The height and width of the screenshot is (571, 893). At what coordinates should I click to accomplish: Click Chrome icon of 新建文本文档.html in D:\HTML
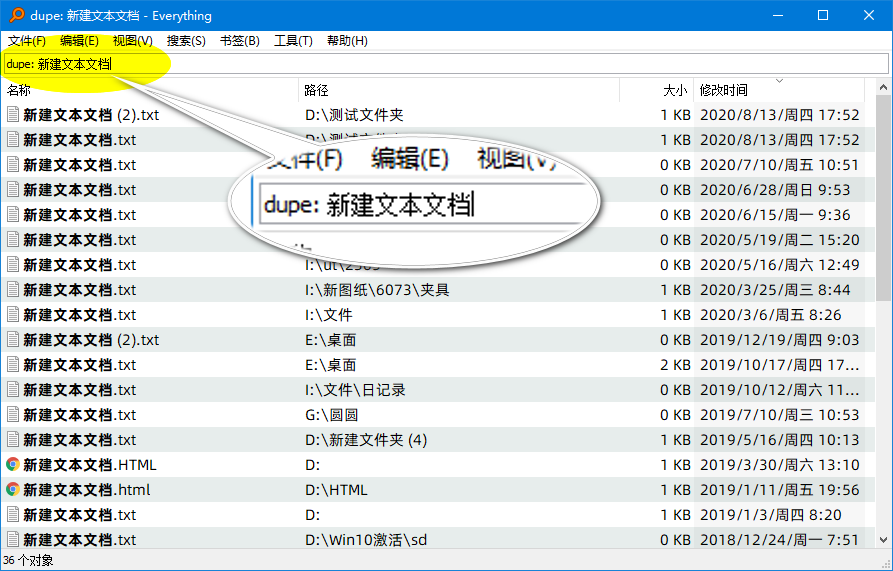(13, 490)
